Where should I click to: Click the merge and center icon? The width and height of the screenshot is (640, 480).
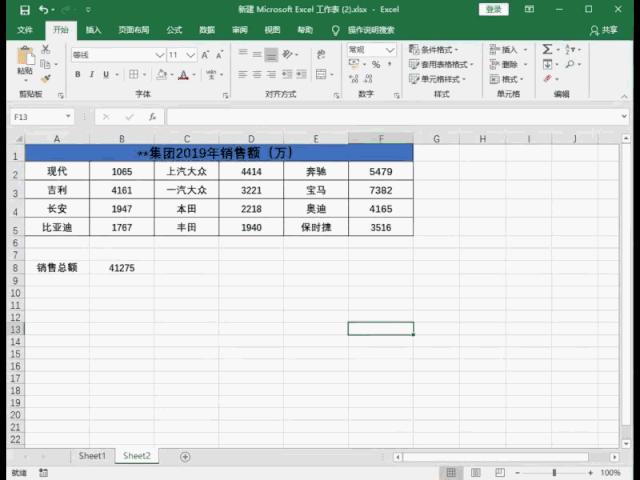pos(321,74)
